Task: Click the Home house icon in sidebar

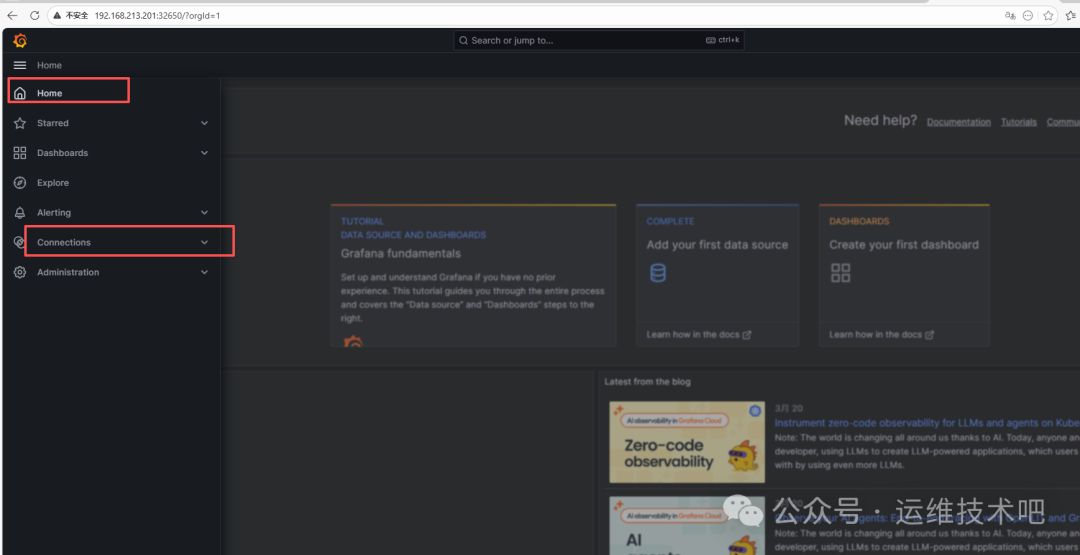Action: (x=20, y=93)
